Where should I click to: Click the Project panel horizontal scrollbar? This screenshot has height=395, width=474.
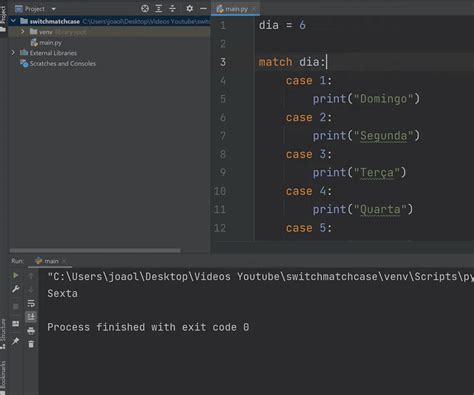95,250
